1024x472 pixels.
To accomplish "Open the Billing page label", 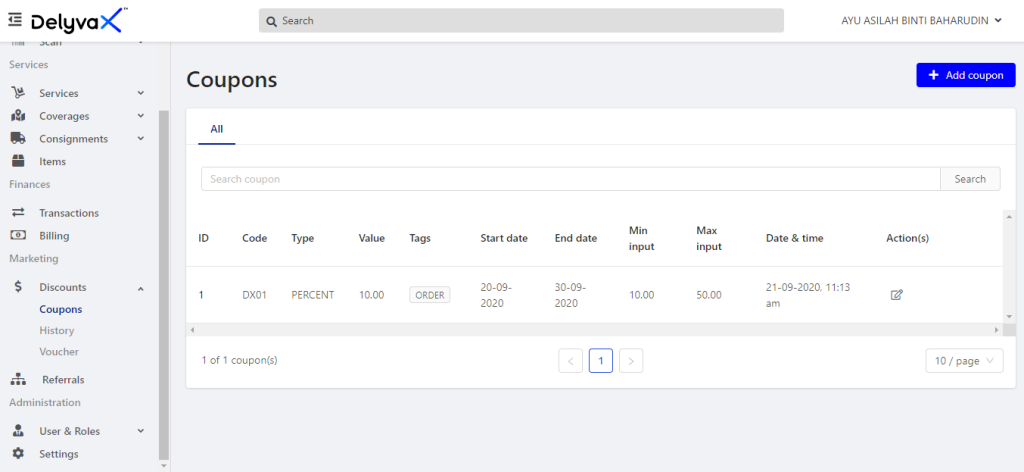I will click(x=54, y=236).
